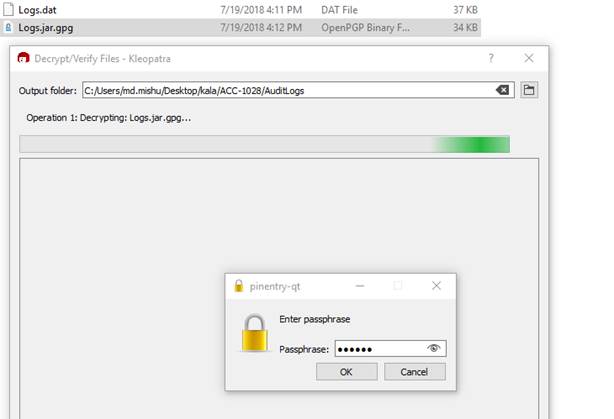Click OK in the pinentry-qt dialog

(x=347, y=372)
